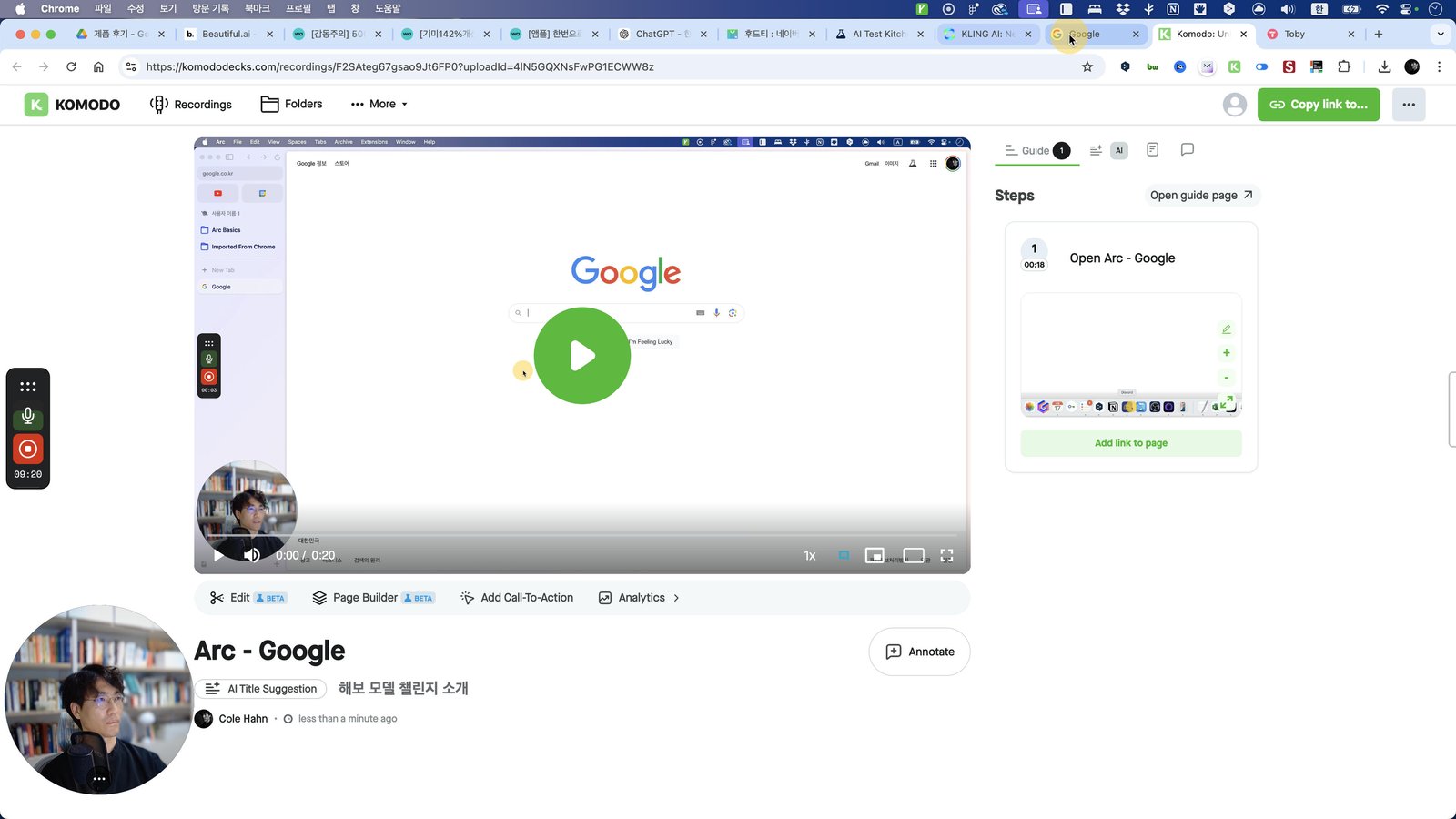The width and height of the screenshot is (1456, 819).
Task: Open Analytics for this recording
Action: pyautogui.click(x=632, y=598)
